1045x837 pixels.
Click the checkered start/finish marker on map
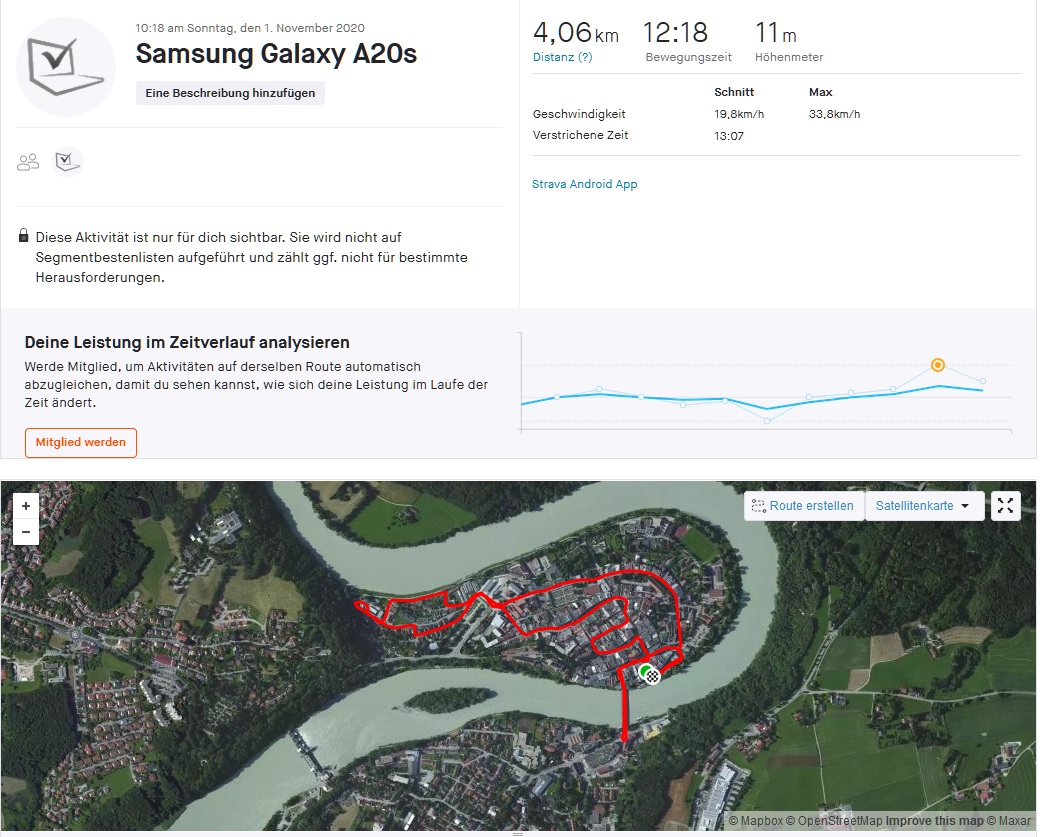pos(651,676)
